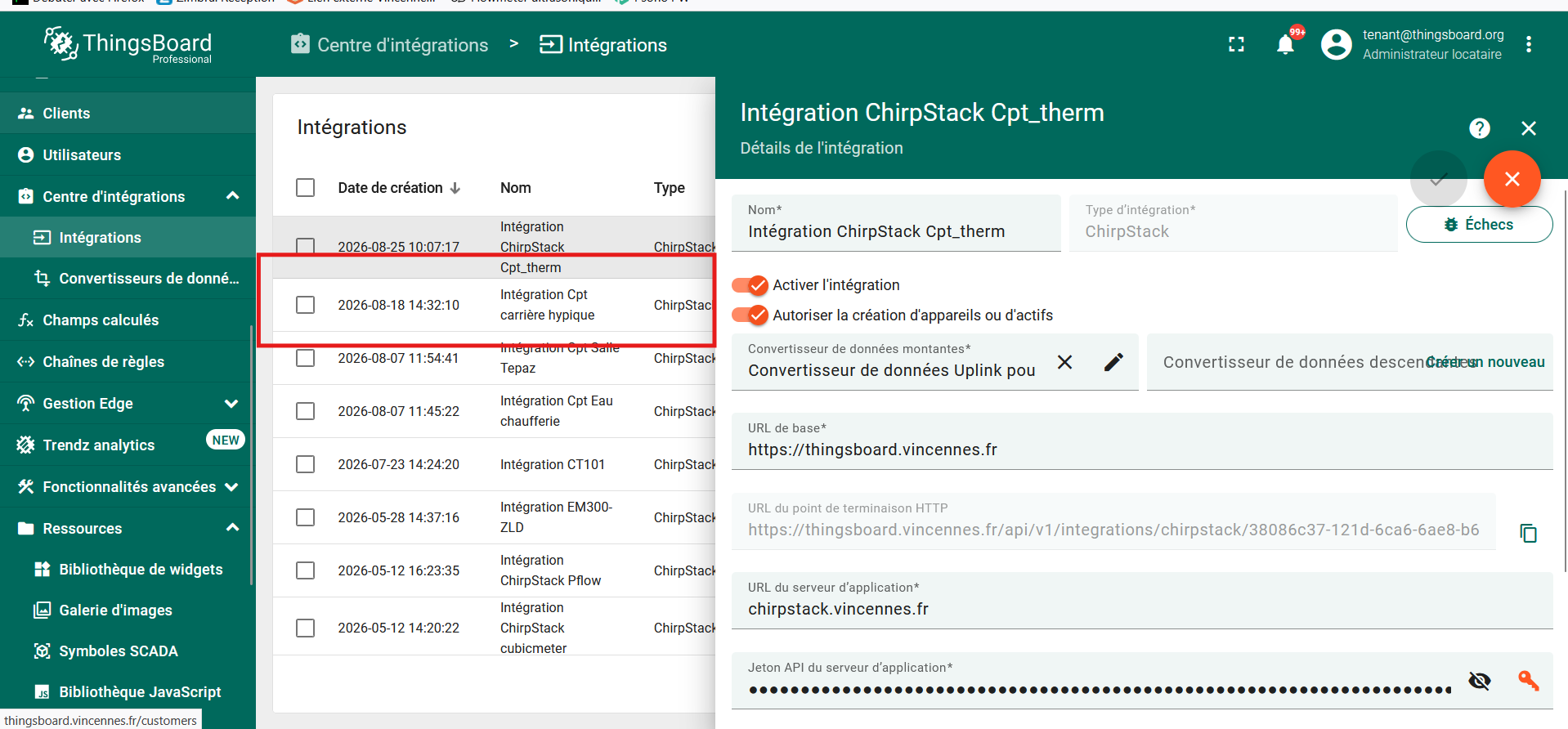Viewport: 1568px width, 729px height.
Task: Check the Intégration ChirpStack Pflow row
Action: pyautogui.click(x=305, y=570)
